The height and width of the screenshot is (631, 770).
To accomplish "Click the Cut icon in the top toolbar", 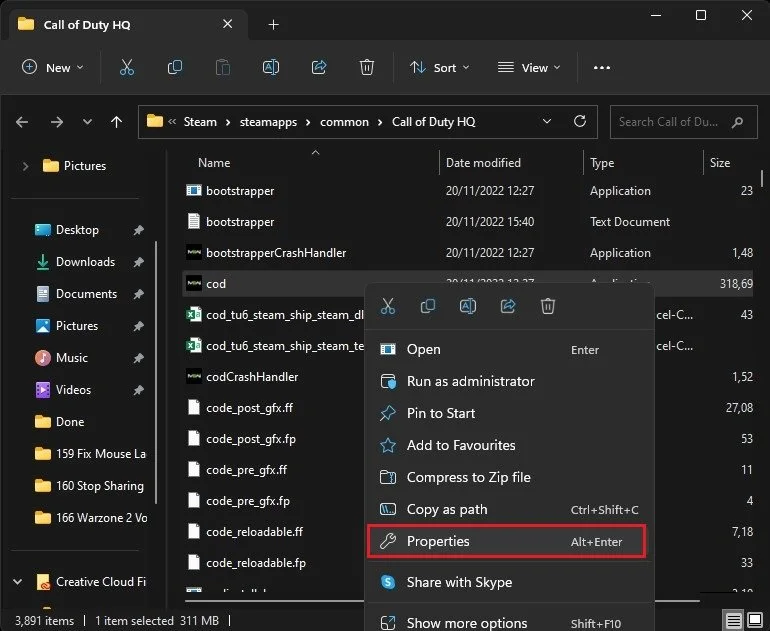I will 127,67.
